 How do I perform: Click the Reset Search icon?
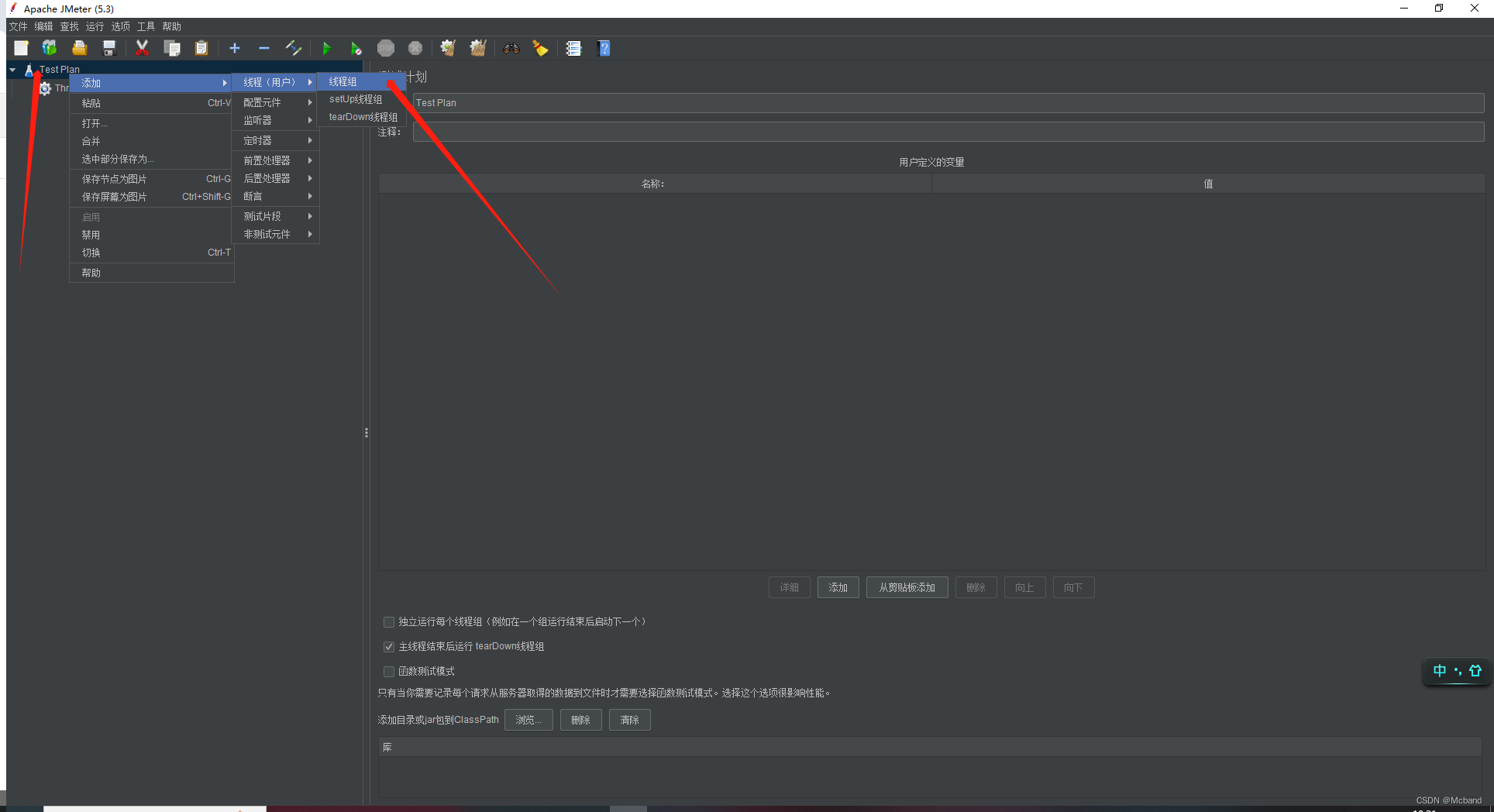[x=540, y=48]
